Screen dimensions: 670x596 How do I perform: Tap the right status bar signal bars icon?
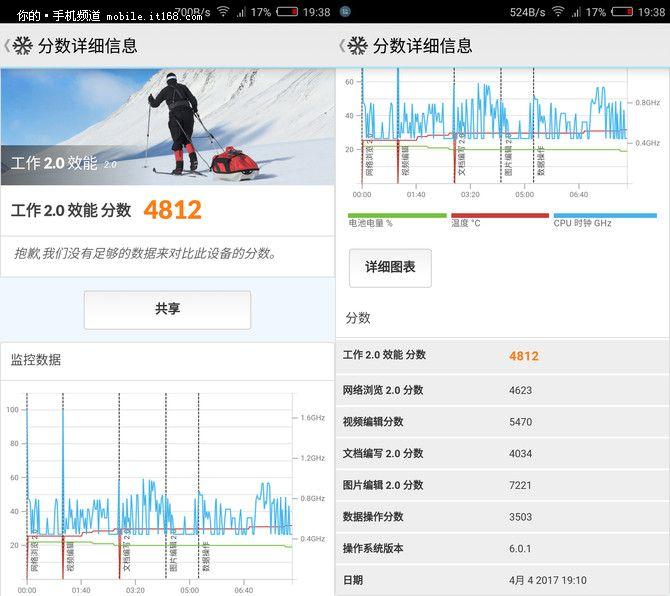pyautogui.click(x=576, y=12)
